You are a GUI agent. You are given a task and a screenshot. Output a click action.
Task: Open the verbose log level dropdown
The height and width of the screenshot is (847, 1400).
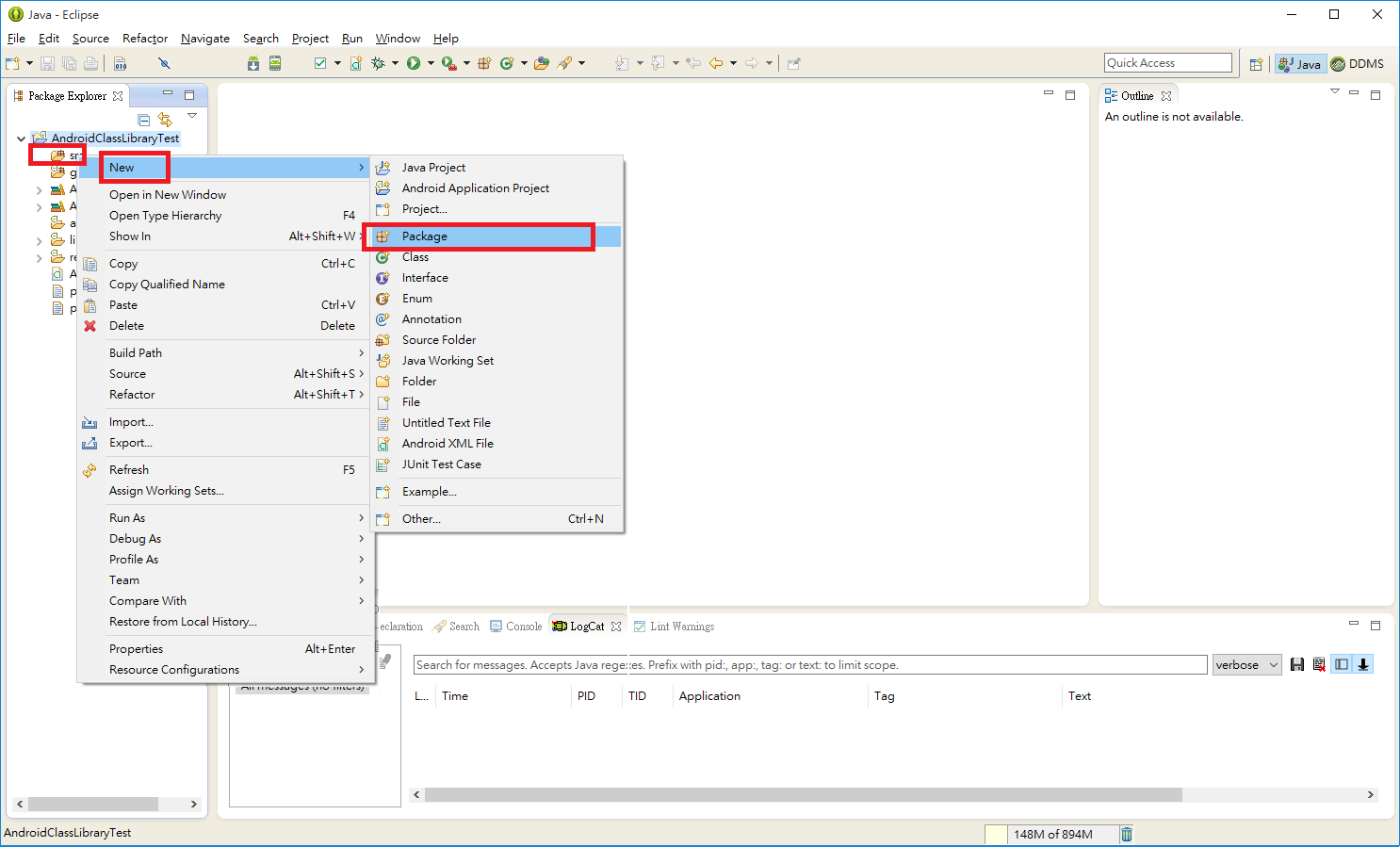[1246, 665]
